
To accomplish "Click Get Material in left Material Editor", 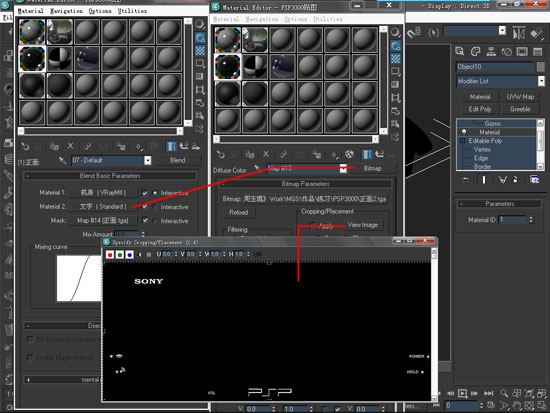I will (x=25, y=146).
